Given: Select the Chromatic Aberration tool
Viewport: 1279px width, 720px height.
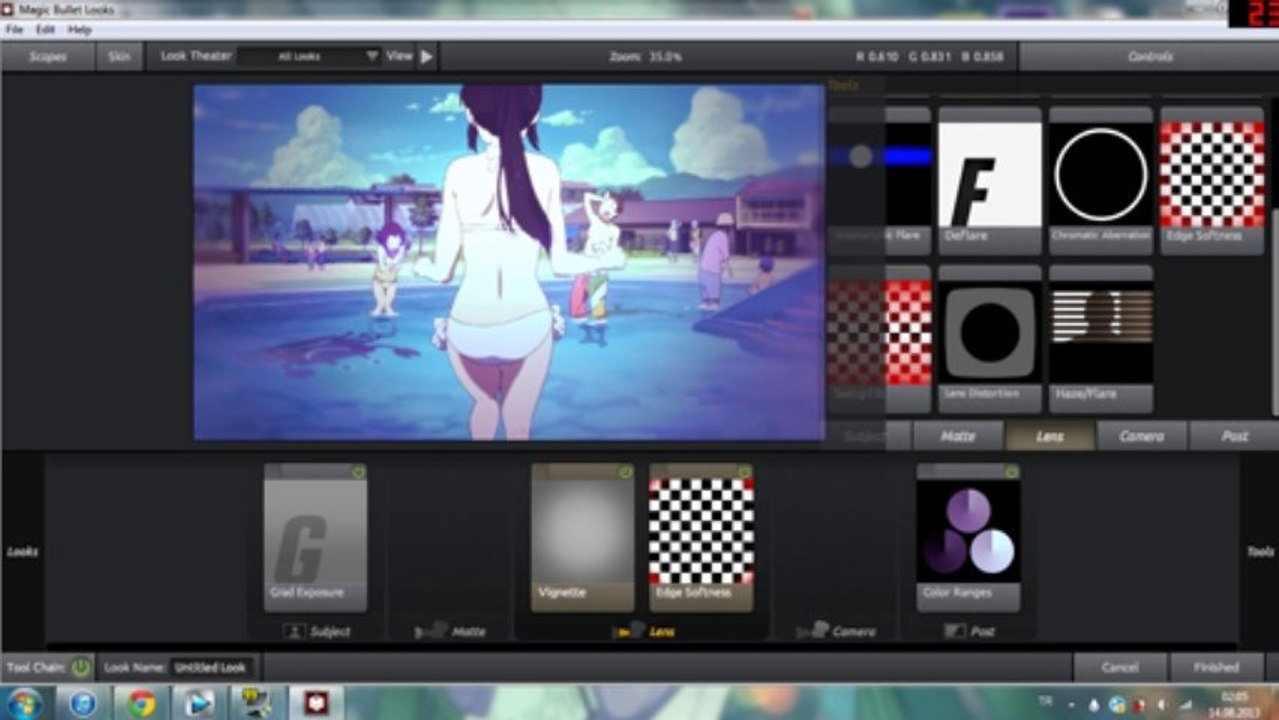Looking at the screenshot, I should (x=1101, y=181).
